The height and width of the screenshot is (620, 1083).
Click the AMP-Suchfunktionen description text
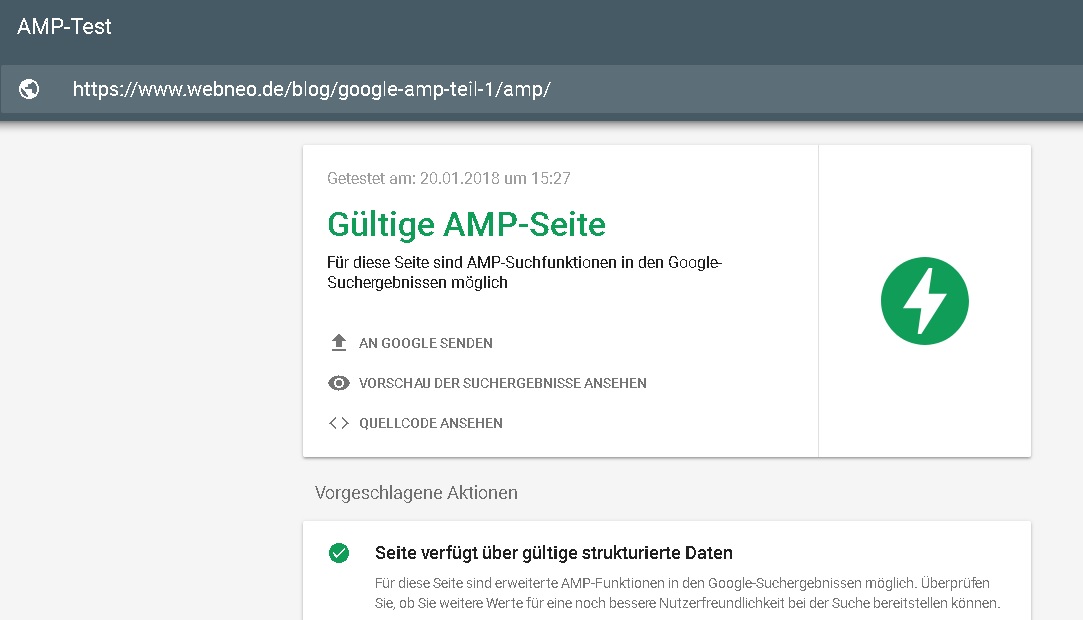click(524, 273)
